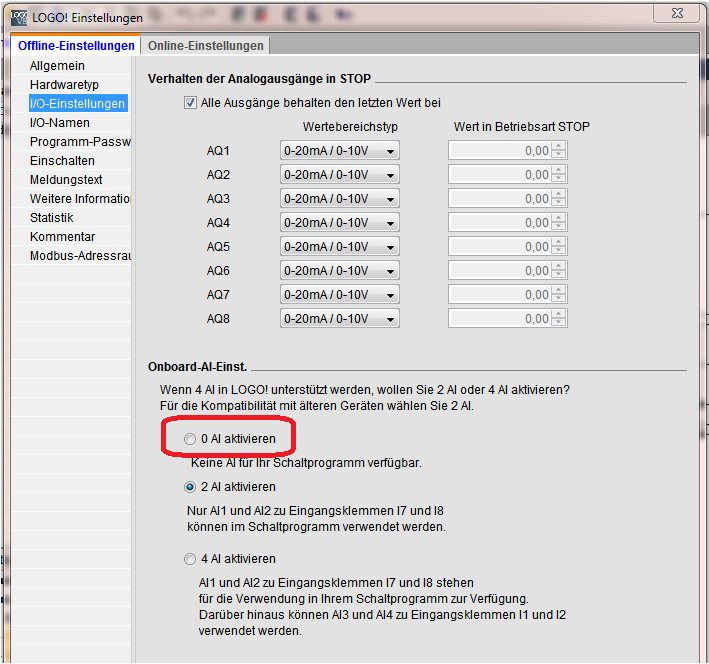Open Weitere Informationen in the sidebar
This screenshot has height=664, width=709.
pos(80,199)
